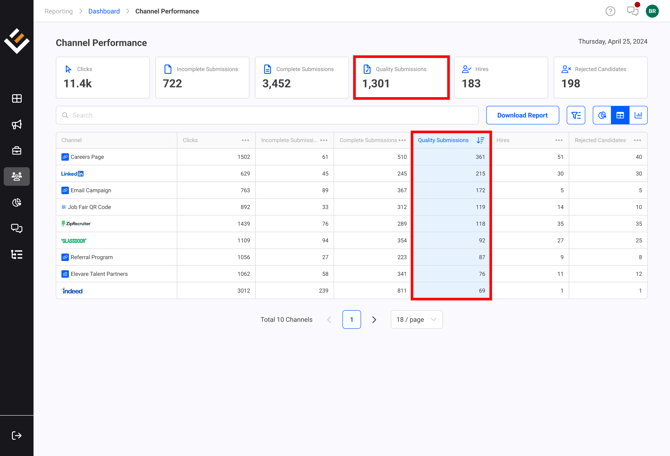
Task: Open the pie chart analytics sidebar icon
Action: (x=17, y=203)
